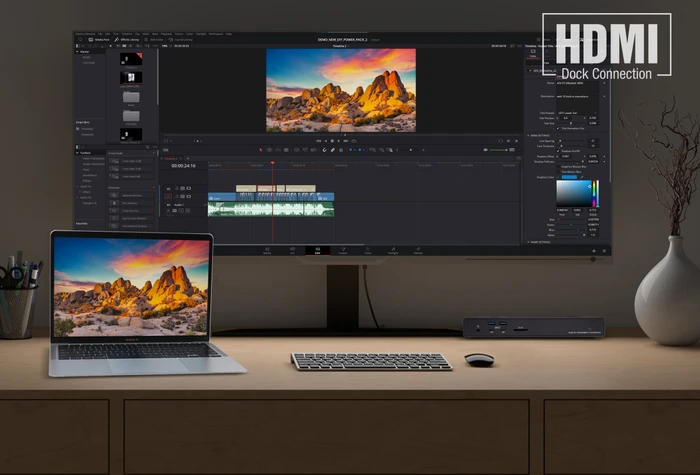Open the Sound Library panel button
The image size is (700, 475).
tap(181, 40)
